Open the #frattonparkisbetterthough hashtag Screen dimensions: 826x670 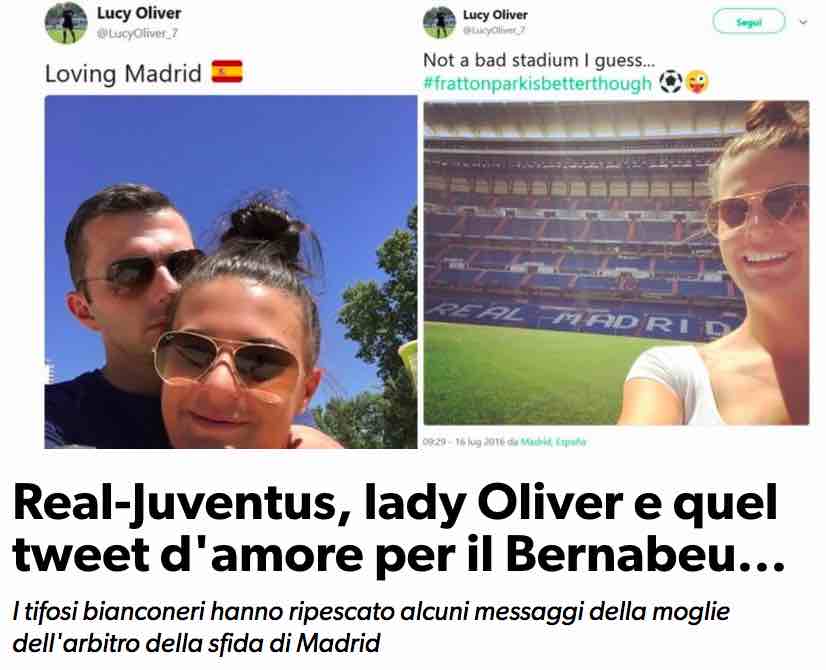click(537, 83)
